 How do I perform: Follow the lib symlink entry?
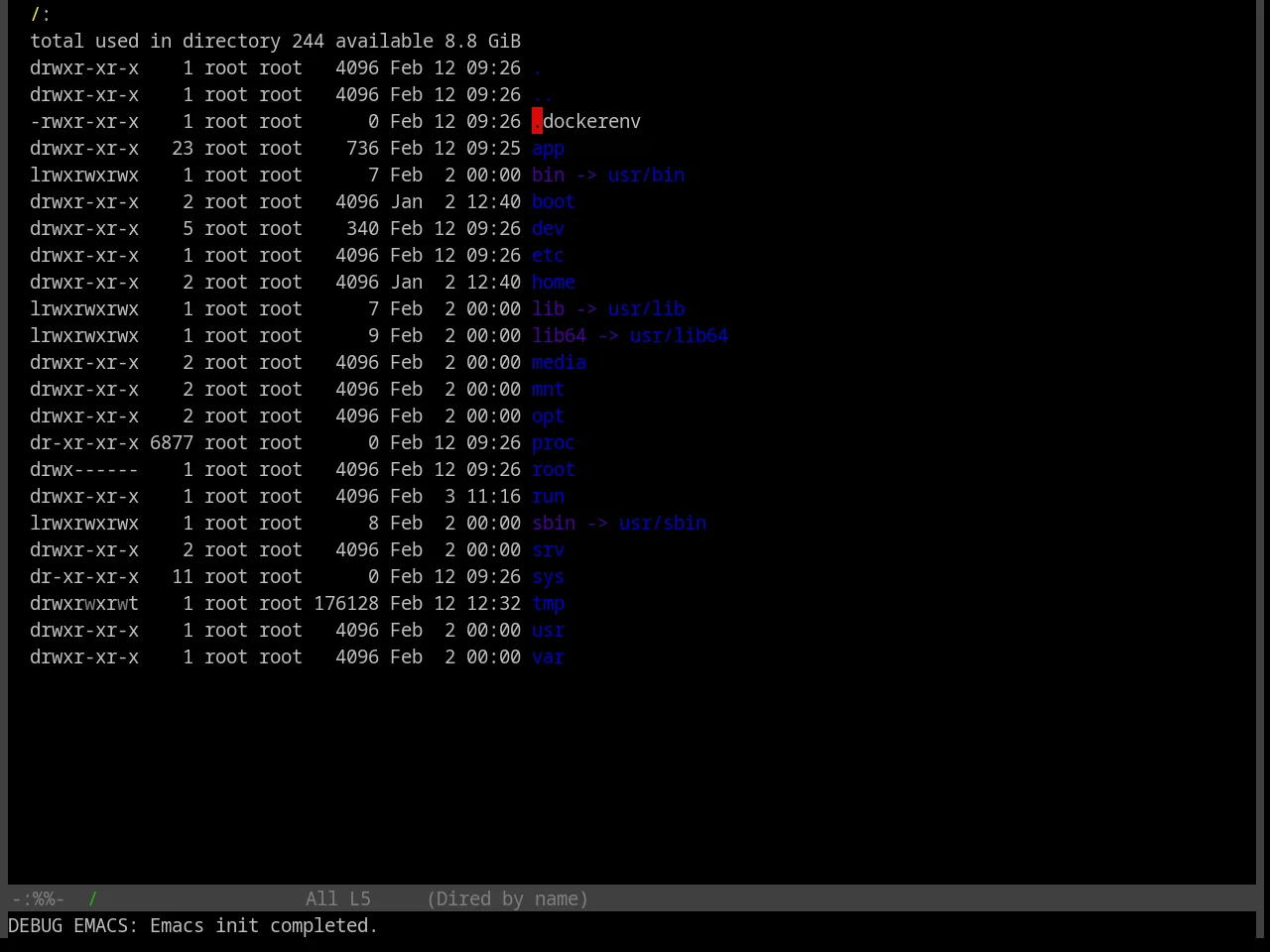click(x=548, y=308)
